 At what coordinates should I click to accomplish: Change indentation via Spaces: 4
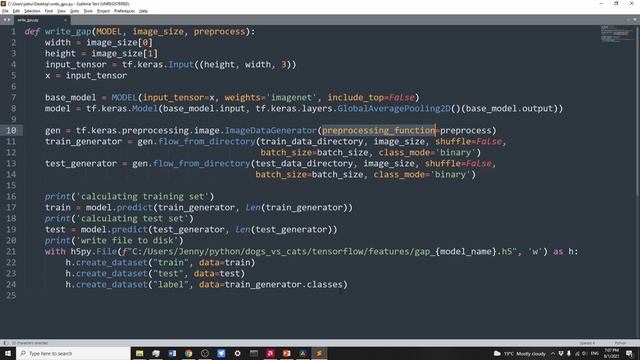[587, 343]
